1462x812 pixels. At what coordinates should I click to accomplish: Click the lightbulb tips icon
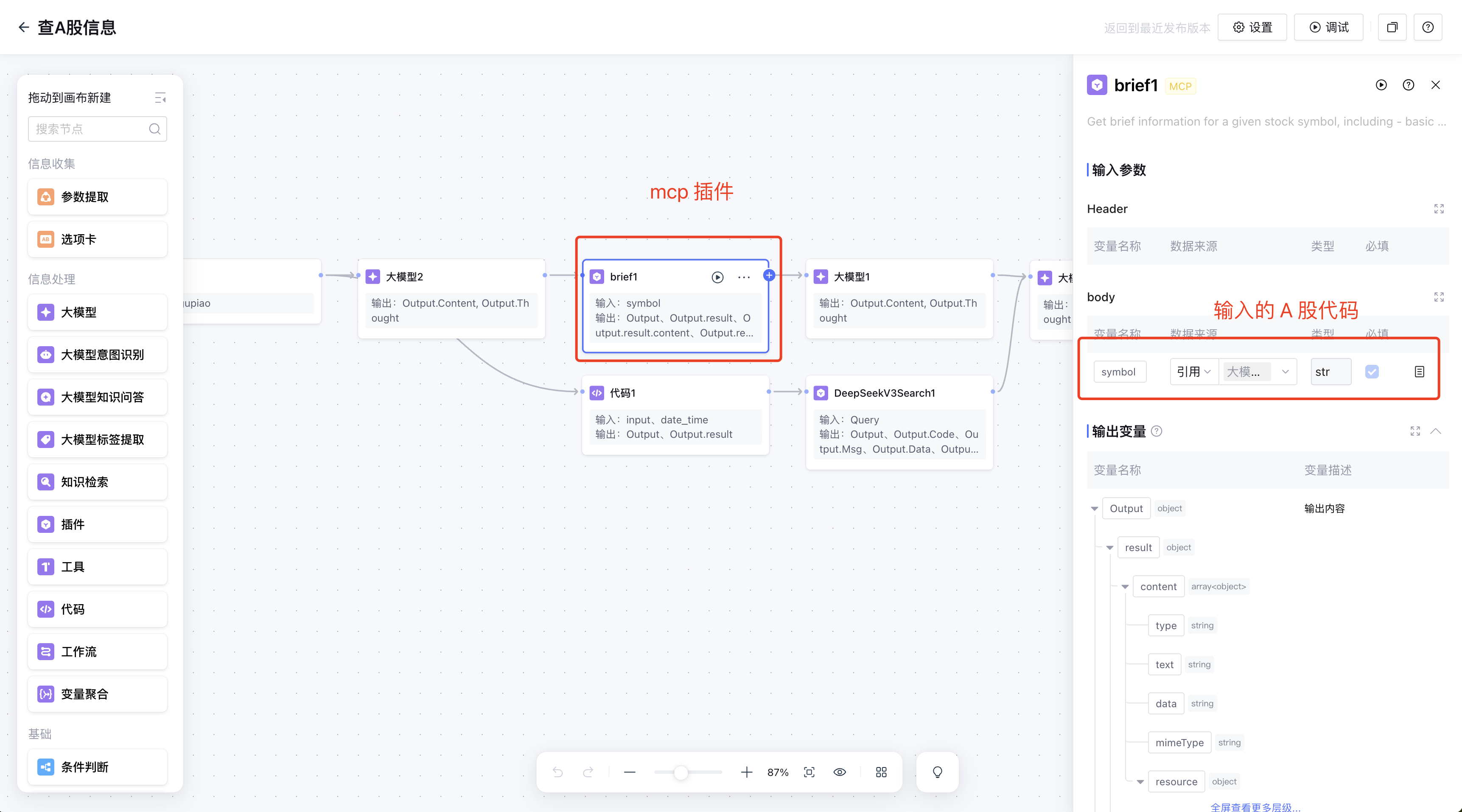pyautogui.click(x=937, y=772)
